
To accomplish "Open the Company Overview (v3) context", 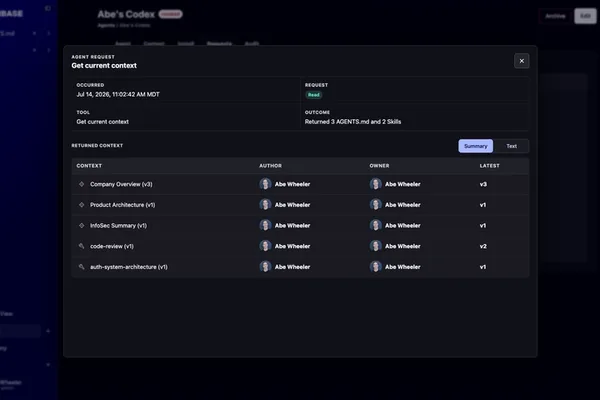I will (x=121, y=184).
